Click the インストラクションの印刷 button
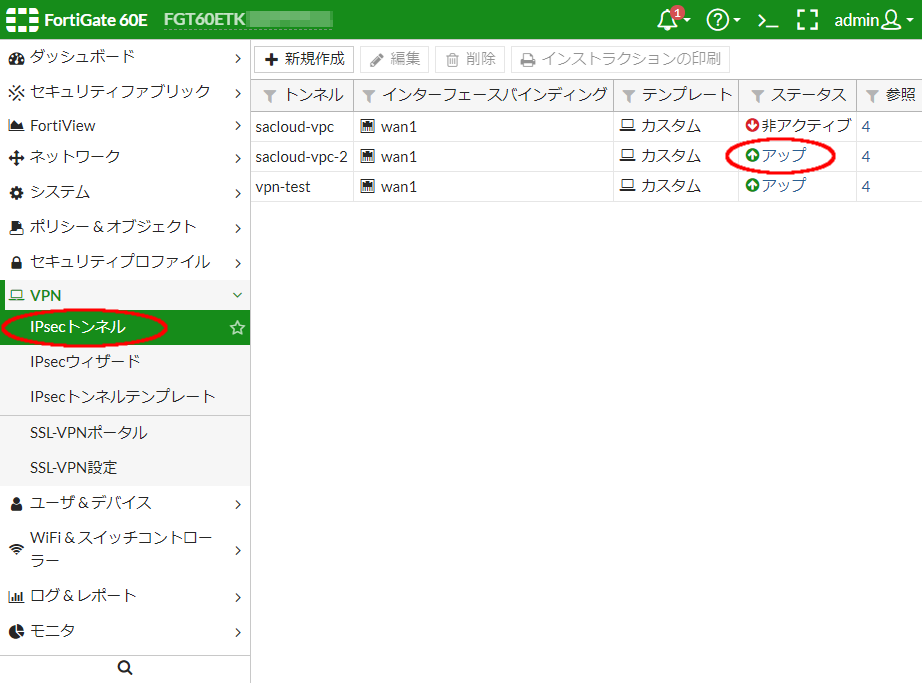 coord(620,59)
